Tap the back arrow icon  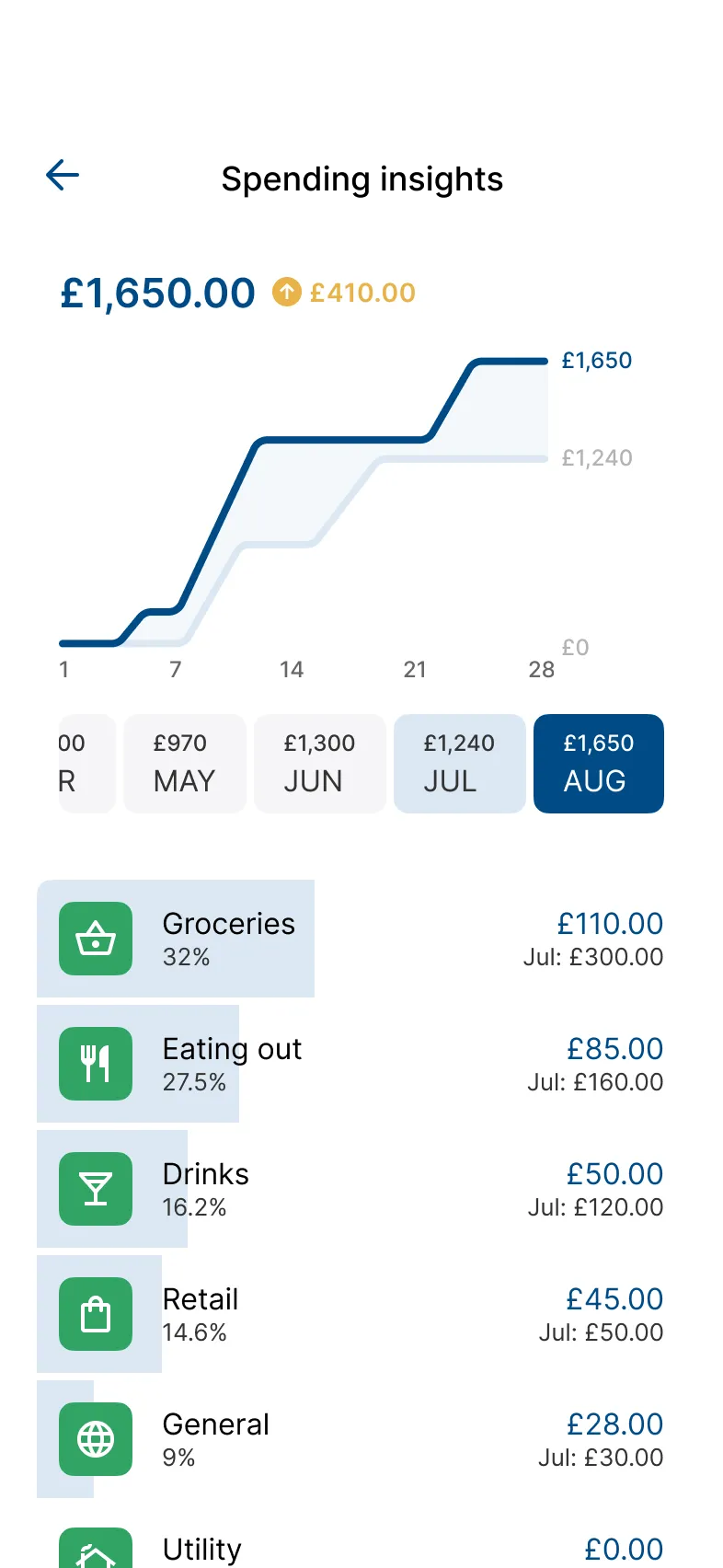click(x=63, y=175)
